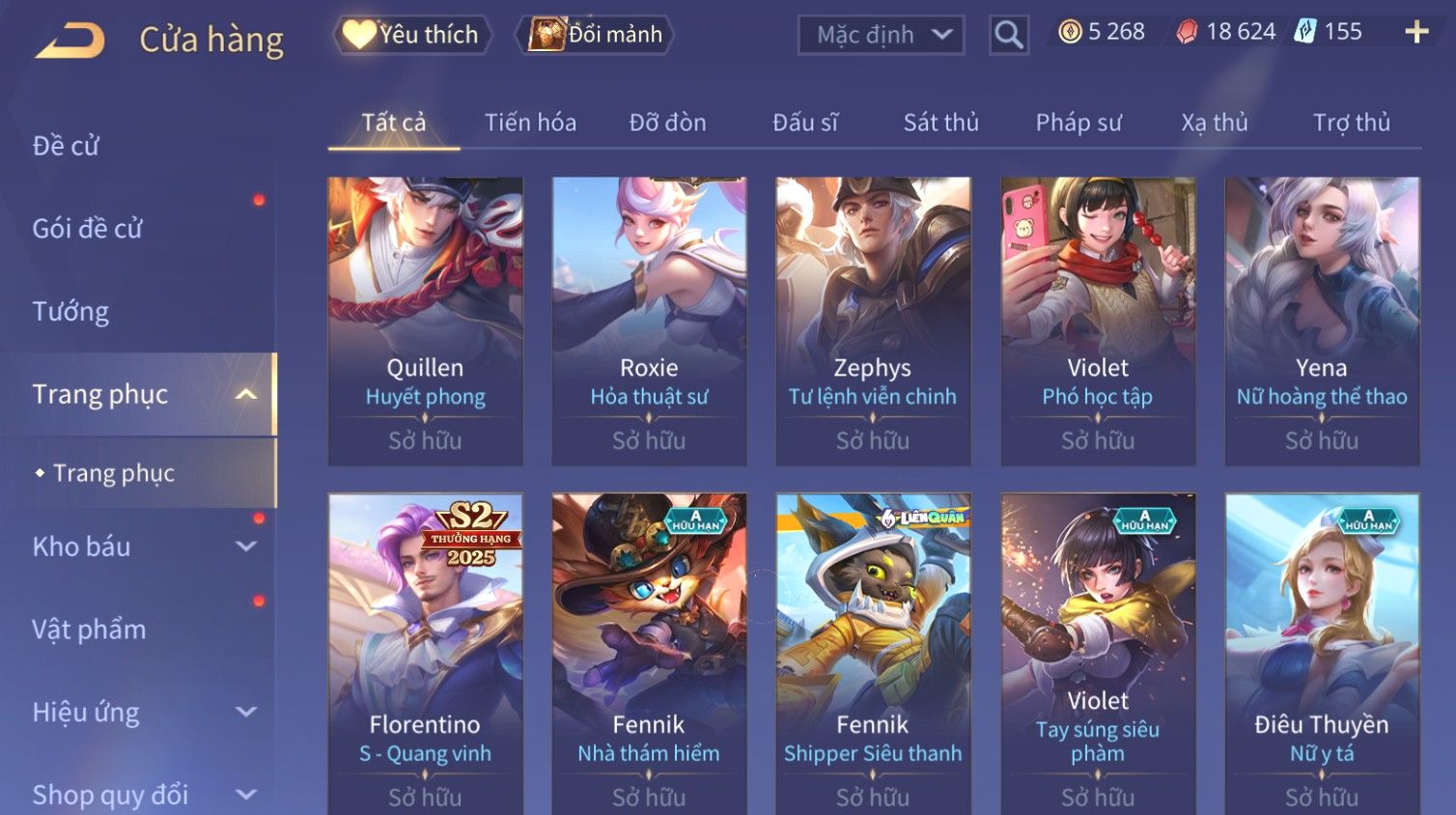
Task: Tap the plus icon to add currency
Action: pos(1416,33)
